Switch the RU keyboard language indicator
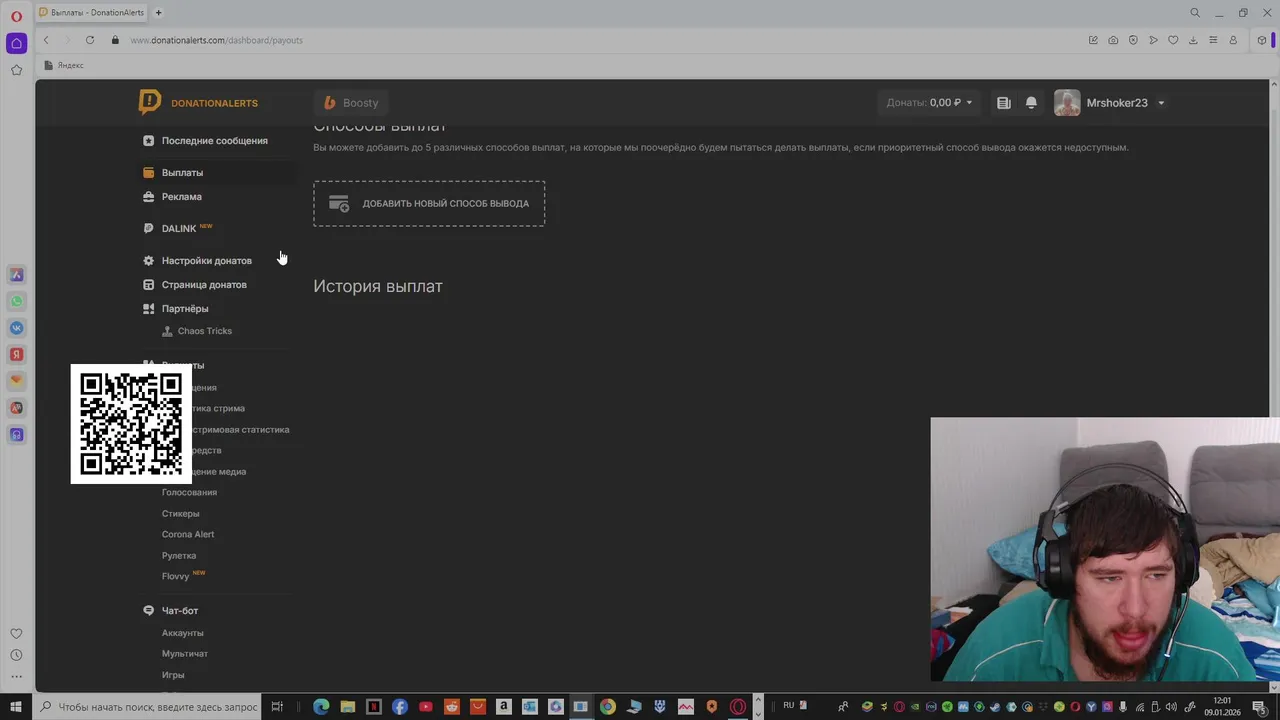This screenshot has width=1280, height=720. pyautogui.click(x=789, y=705)
